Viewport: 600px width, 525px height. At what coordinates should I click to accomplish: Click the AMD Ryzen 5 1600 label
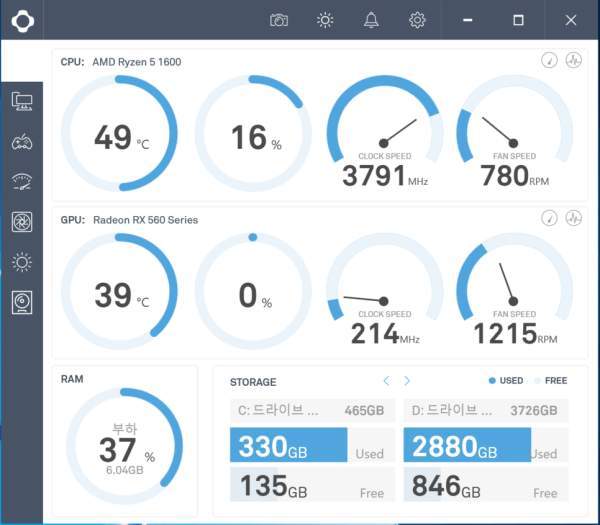[x=137, y=62]
